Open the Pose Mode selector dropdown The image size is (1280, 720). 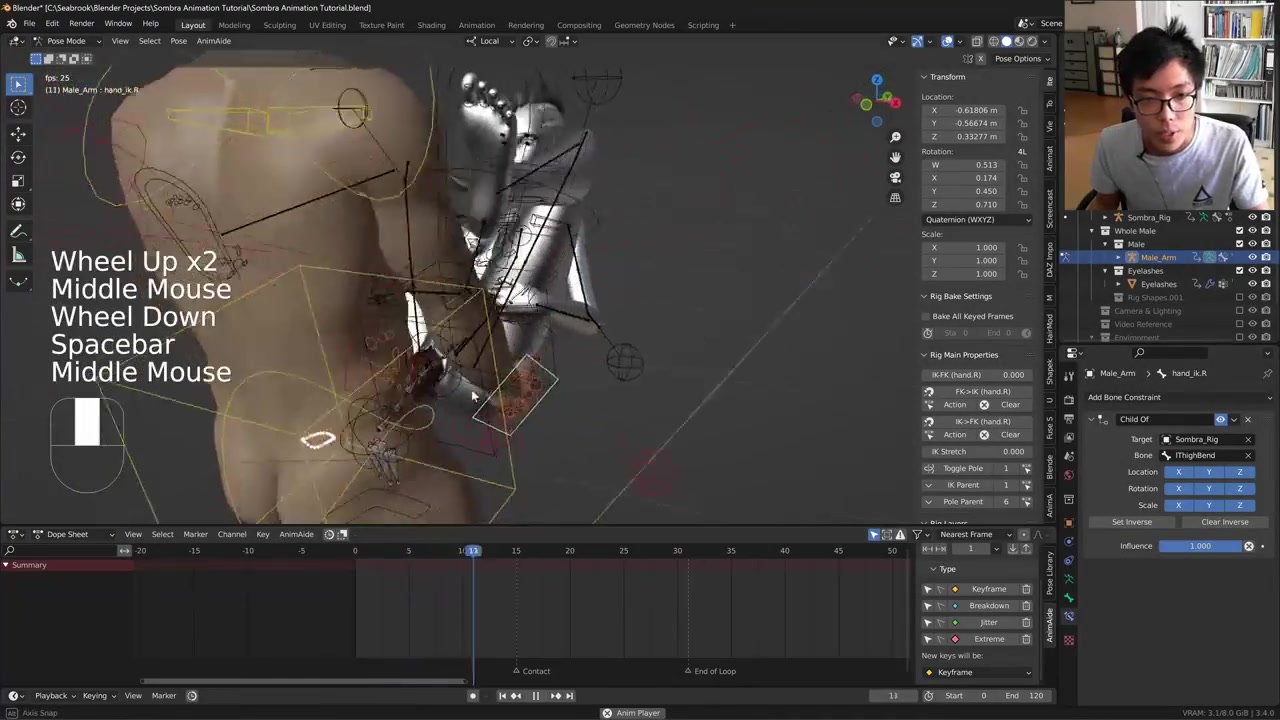tap(66, 41)
